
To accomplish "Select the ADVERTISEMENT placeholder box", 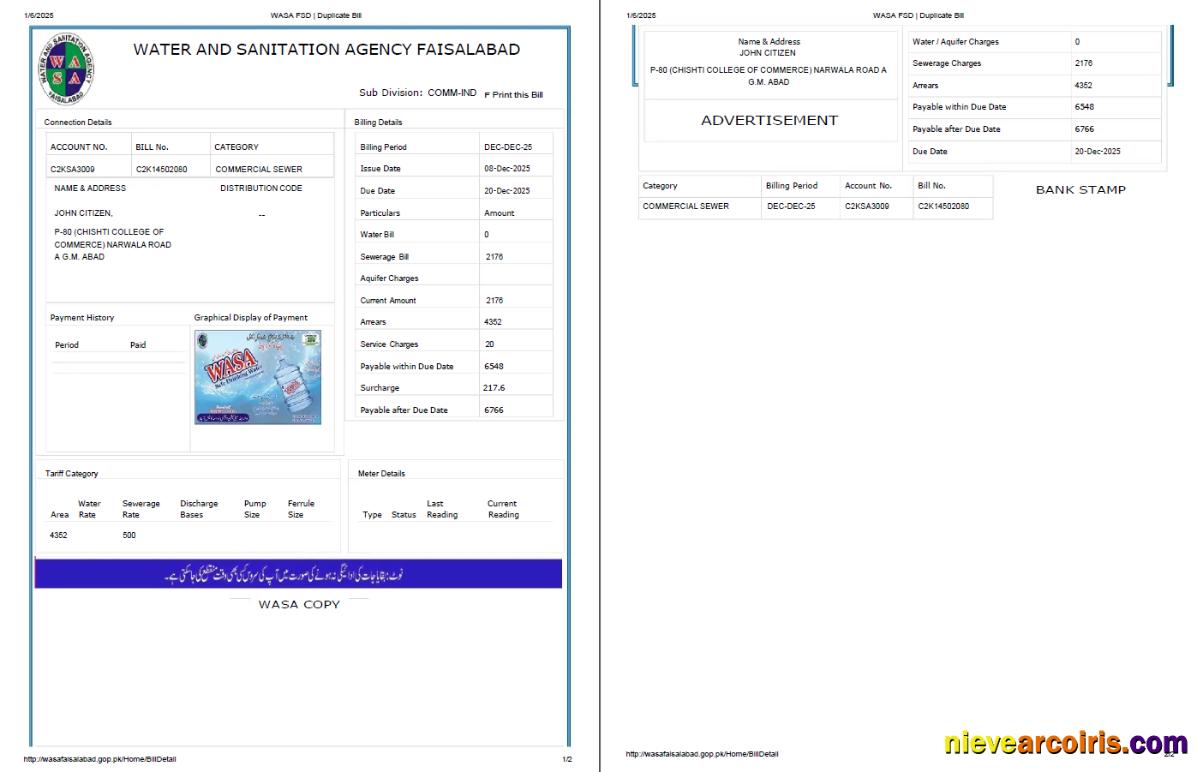I will pos(770,120).
